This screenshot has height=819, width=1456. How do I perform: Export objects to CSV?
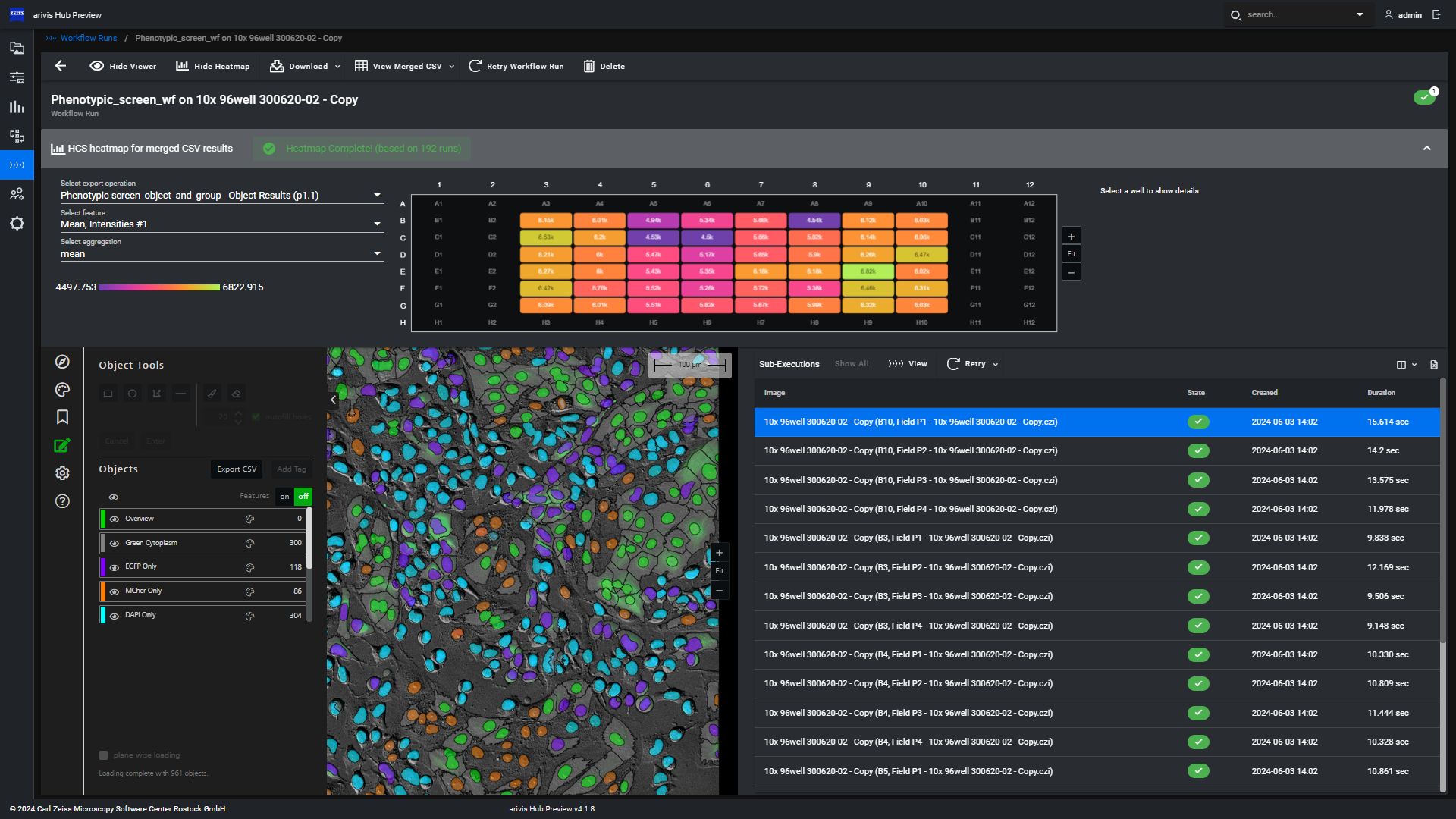tap(236, 469)
